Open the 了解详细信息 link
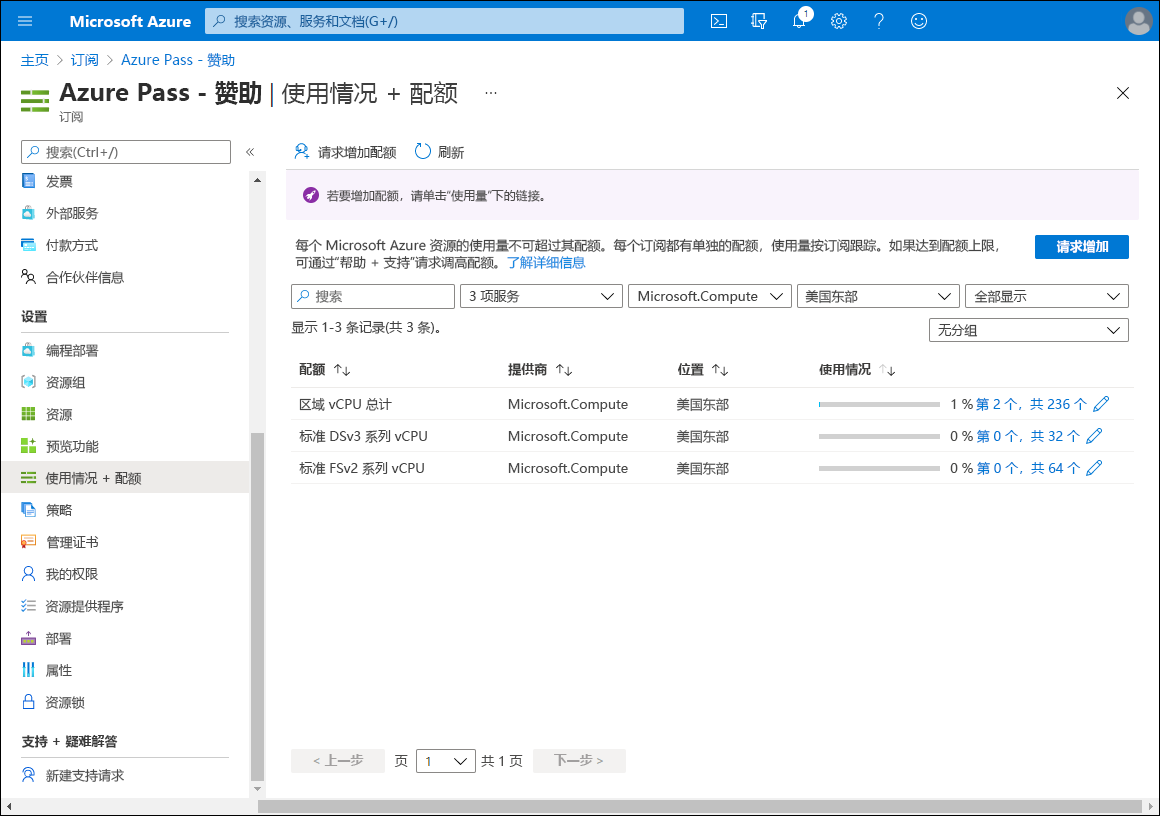Image resolution: width=1160 pixels, height=816 pixels. (546, 263)
